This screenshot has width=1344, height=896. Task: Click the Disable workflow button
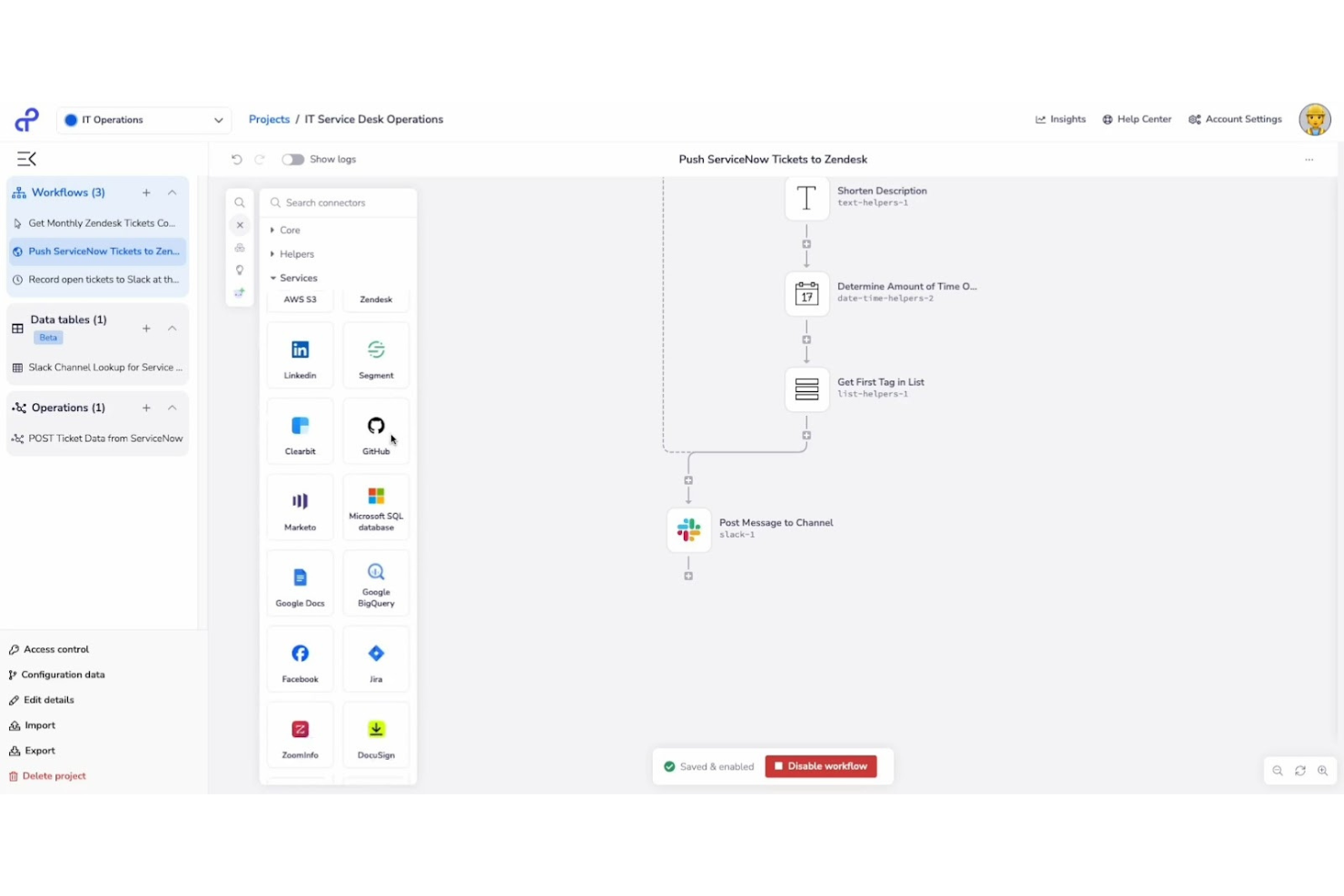[x=821, y=765]
